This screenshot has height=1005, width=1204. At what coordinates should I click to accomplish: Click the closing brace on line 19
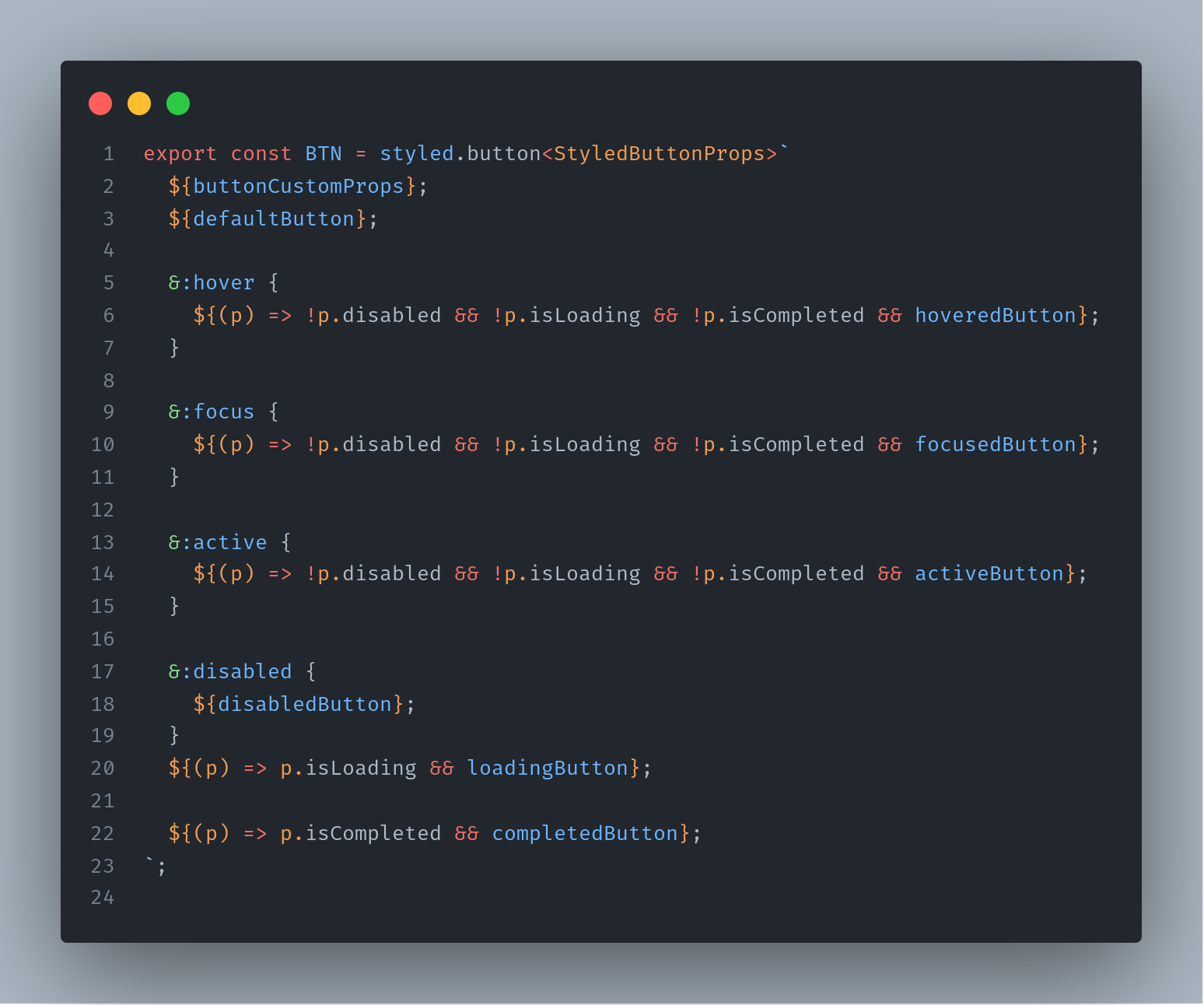(x=175, y=736)
